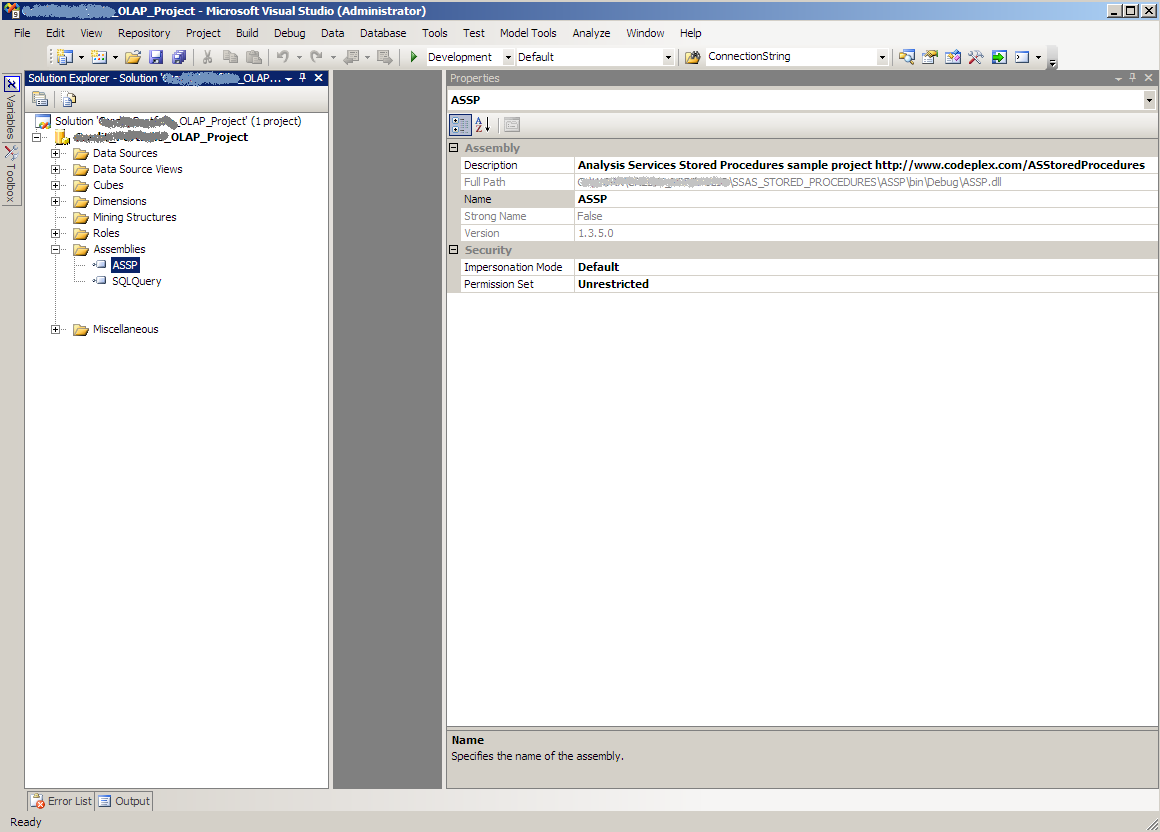Expand the Roles folder node
Image resolution: width=1160 pixels, height=832 pixels.
click(x=55, y=233)
